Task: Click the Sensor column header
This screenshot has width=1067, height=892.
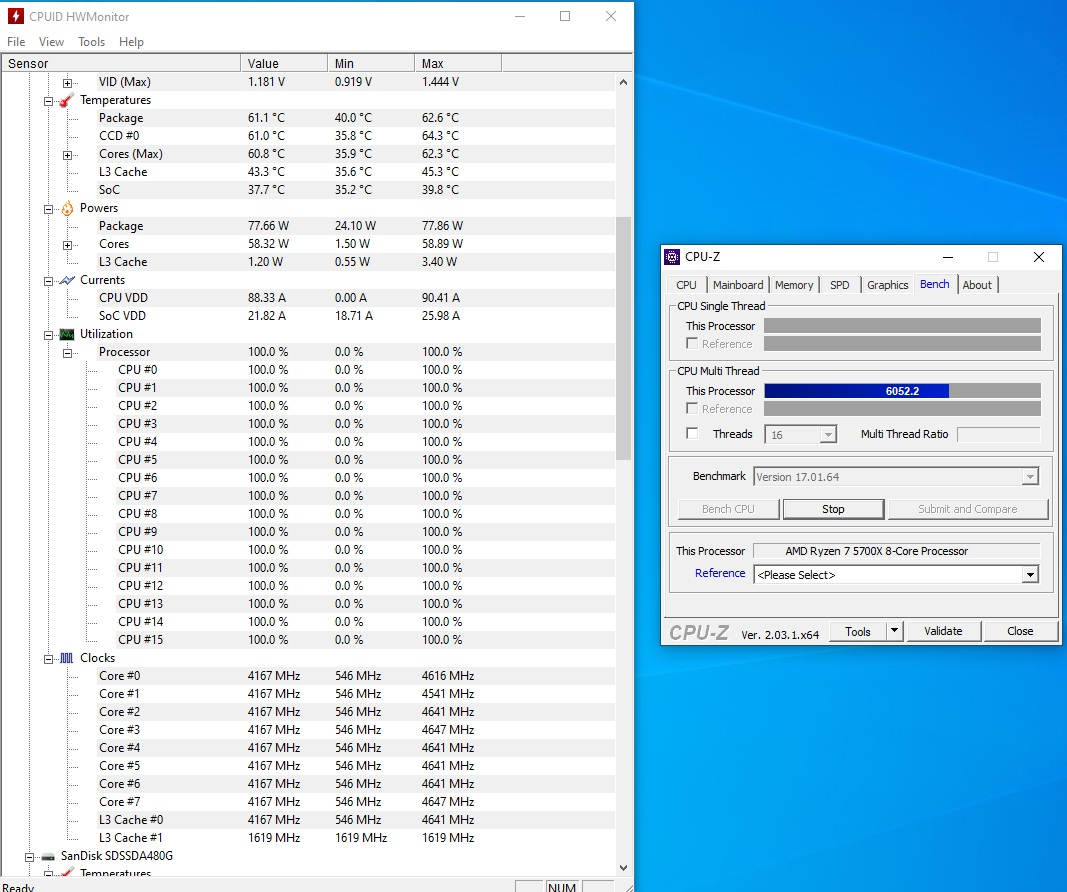Action: 121,63
